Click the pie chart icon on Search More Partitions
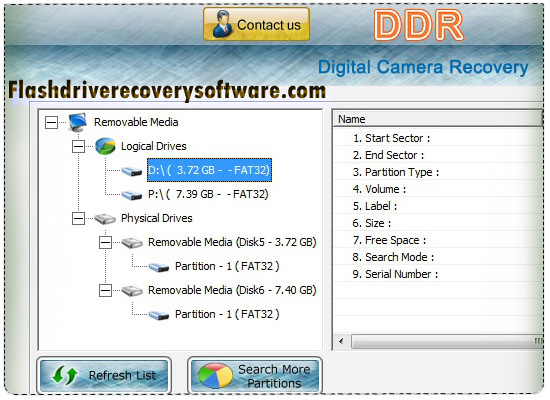Viewport: 550px width, 400px height. point(215,375)
